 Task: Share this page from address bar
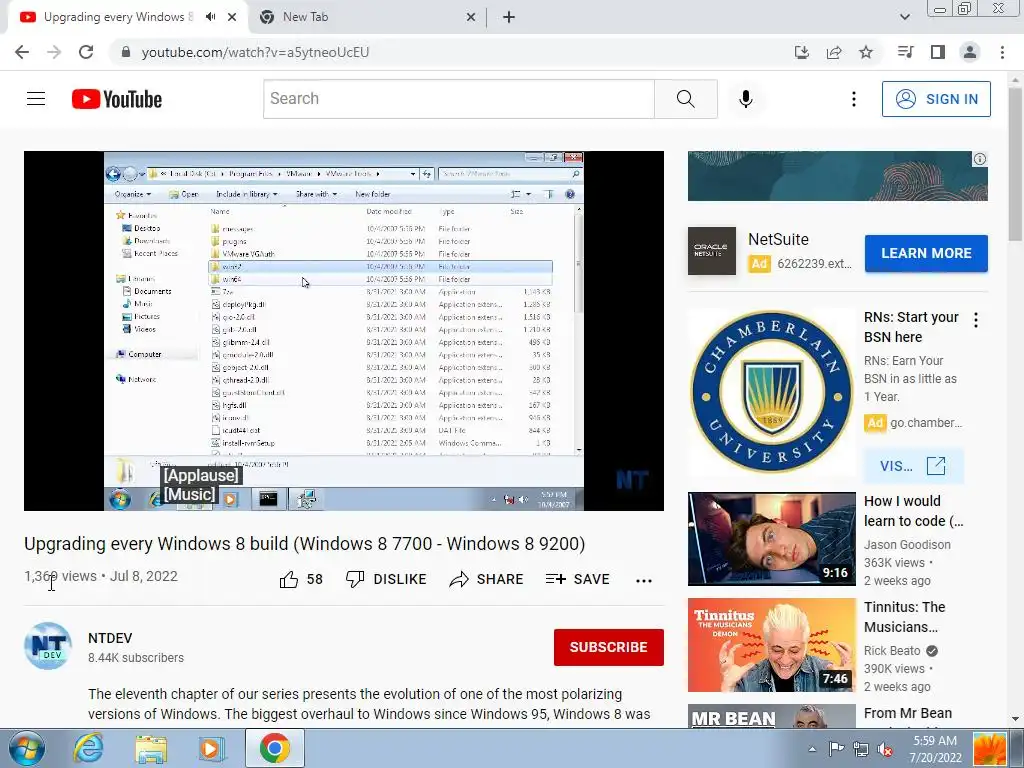click(x=834, y=52)
